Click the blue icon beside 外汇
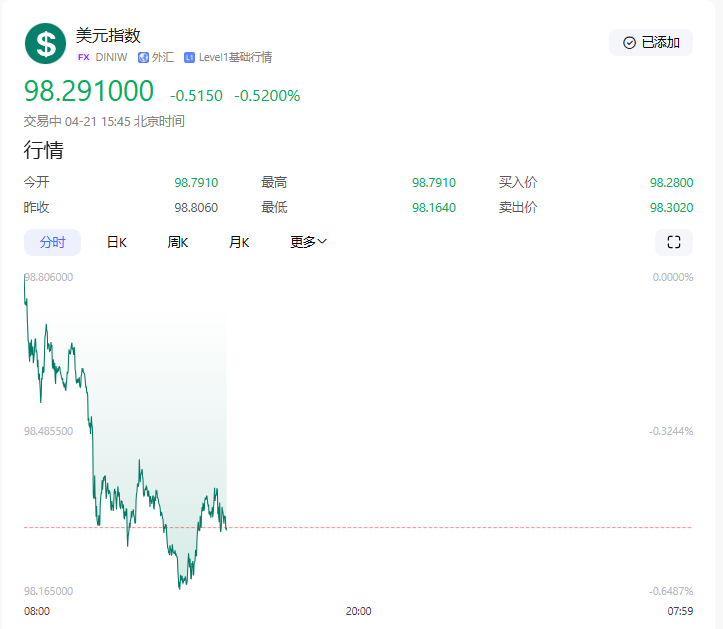This screenshot has height=629, width=723. [x=143, y=57]
